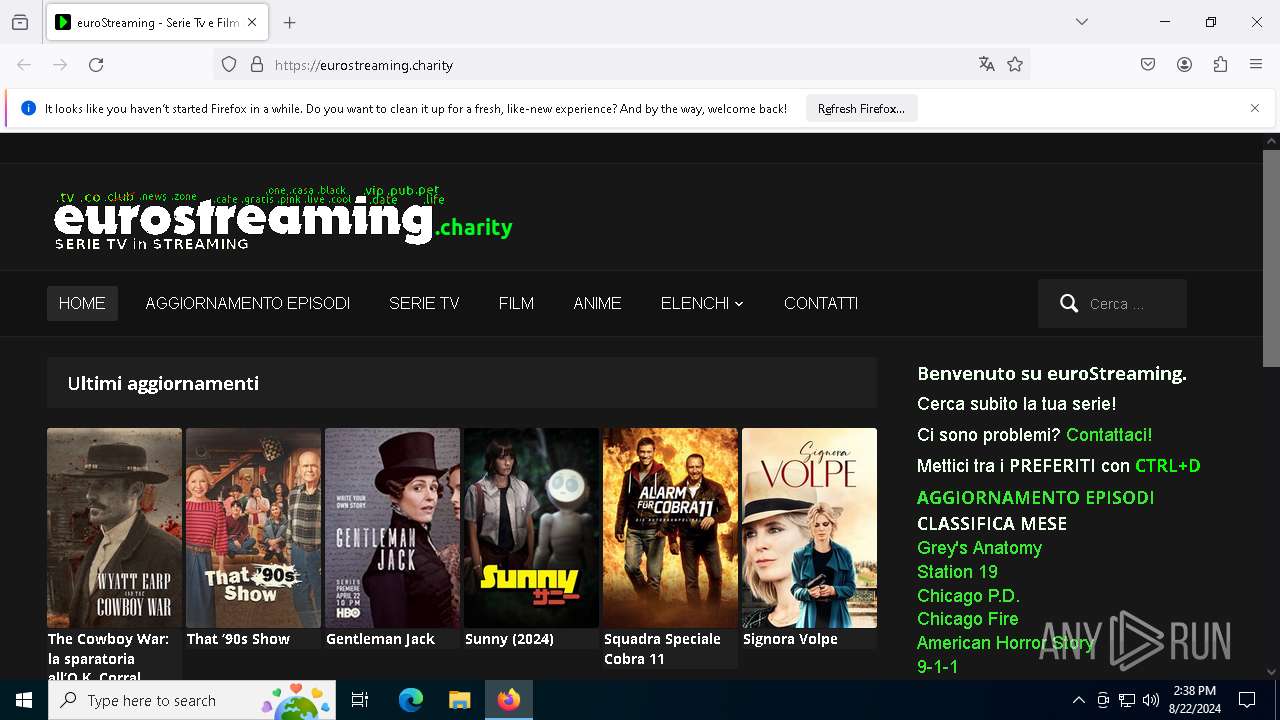
Task: Open the Windows Start menu
Action: coord(24,700)
